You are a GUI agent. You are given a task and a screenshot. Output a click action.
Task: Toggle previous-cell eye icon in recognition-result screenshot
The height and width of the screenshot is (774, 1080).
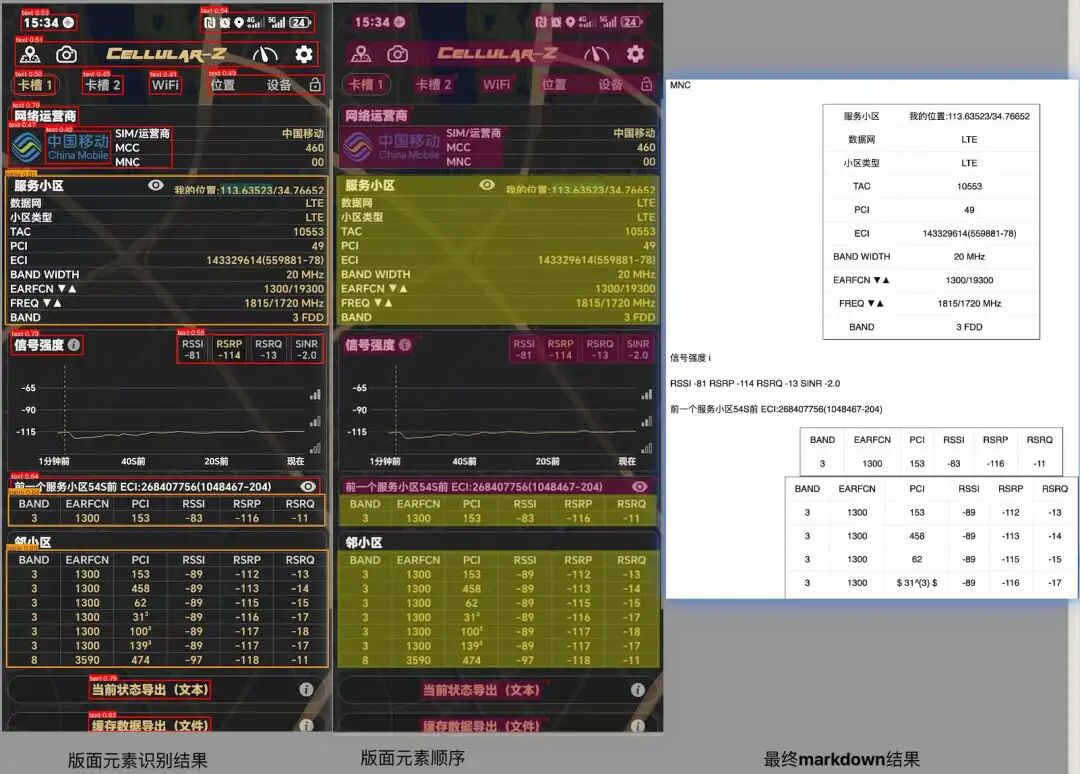[x=308, y=486]
